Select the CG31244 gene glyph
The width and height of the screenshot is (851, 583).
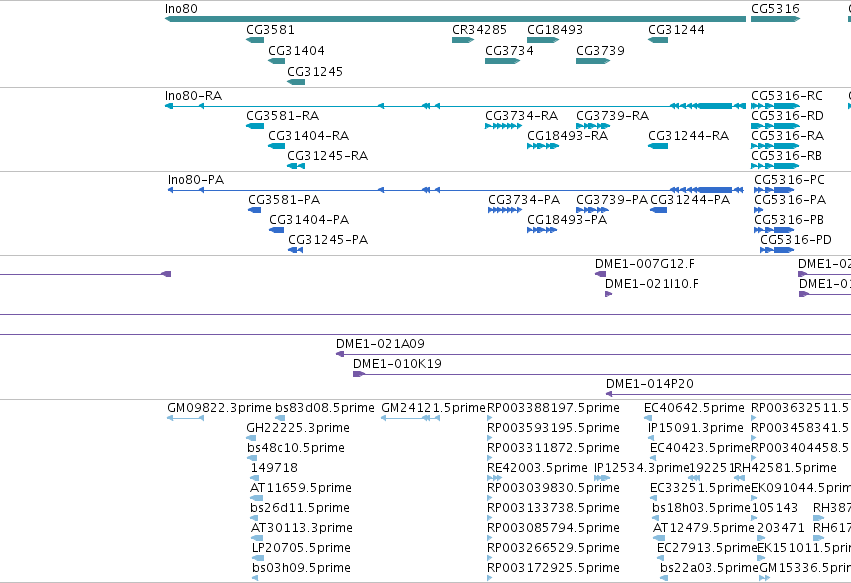click(x=658, y=40)
